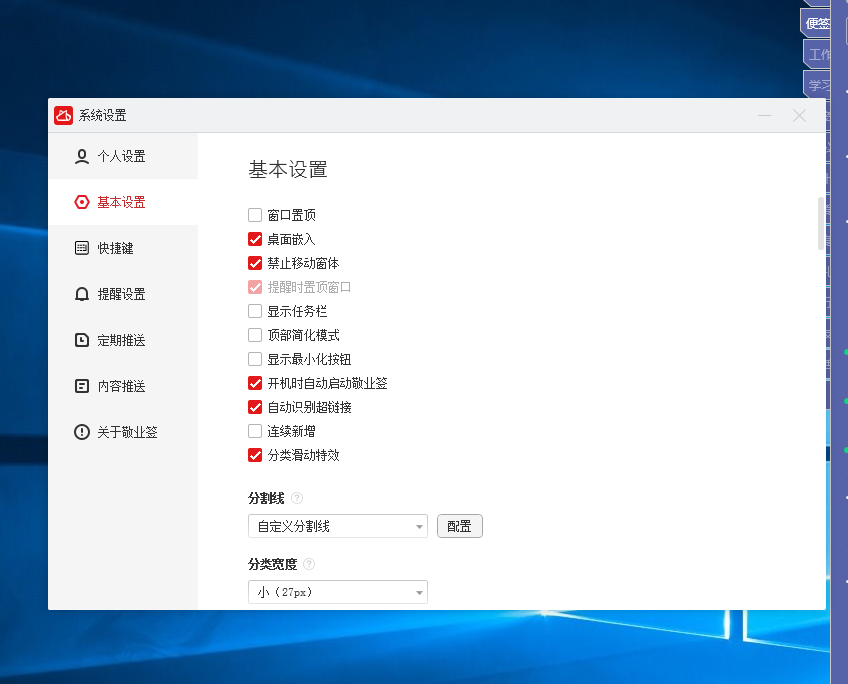Viewport: 848px width, 684px height.
Task: Click the 个人设置 person icon
Action: pyautogui.click(x=82, y=156)
